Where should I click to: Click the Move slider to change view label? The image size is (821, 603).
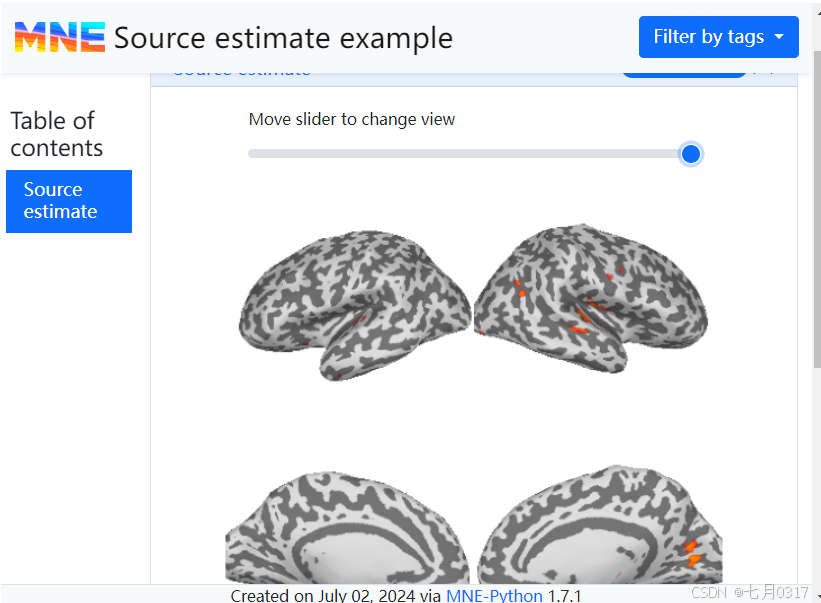[352, 119]
